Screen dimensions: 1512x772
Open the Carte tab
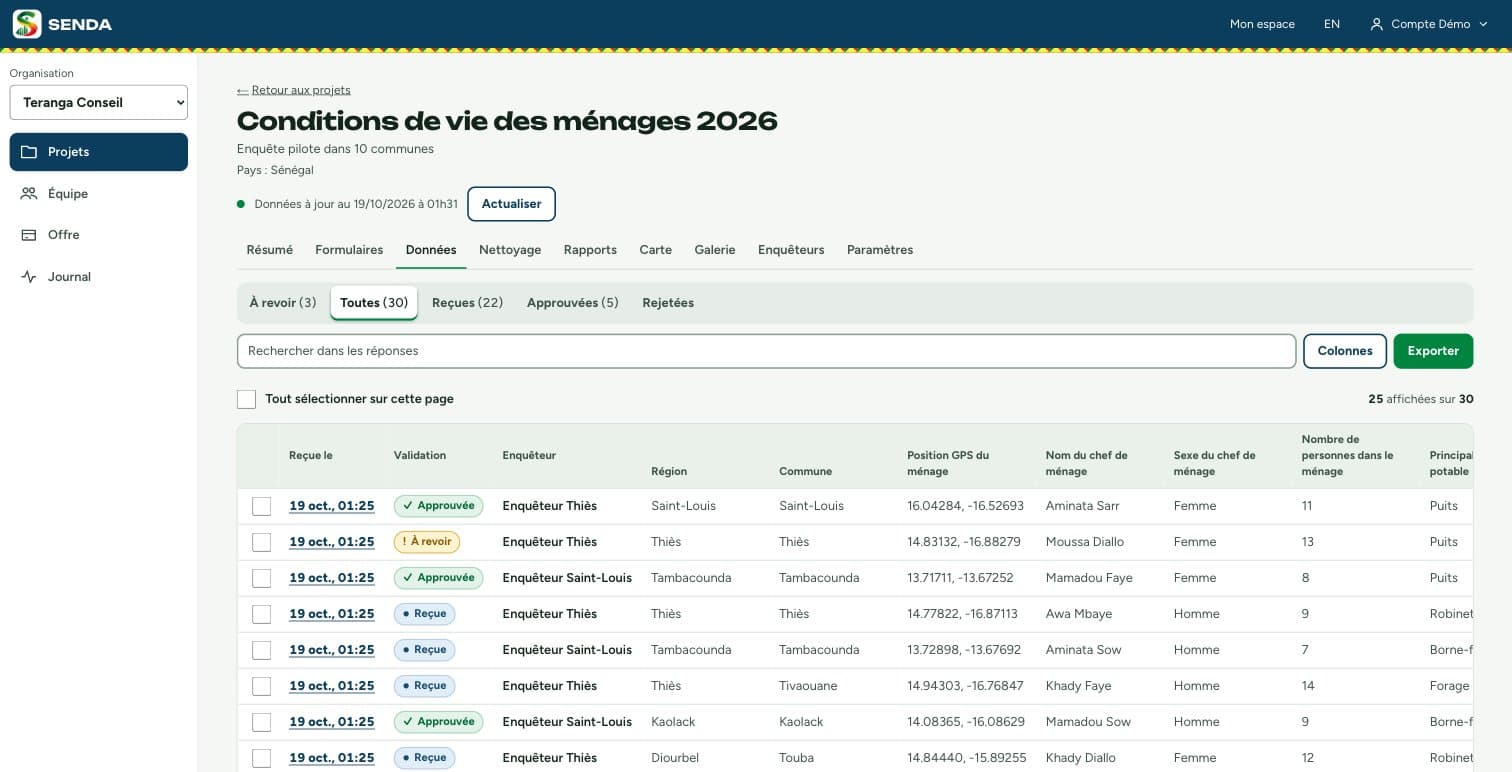[656, 250]
